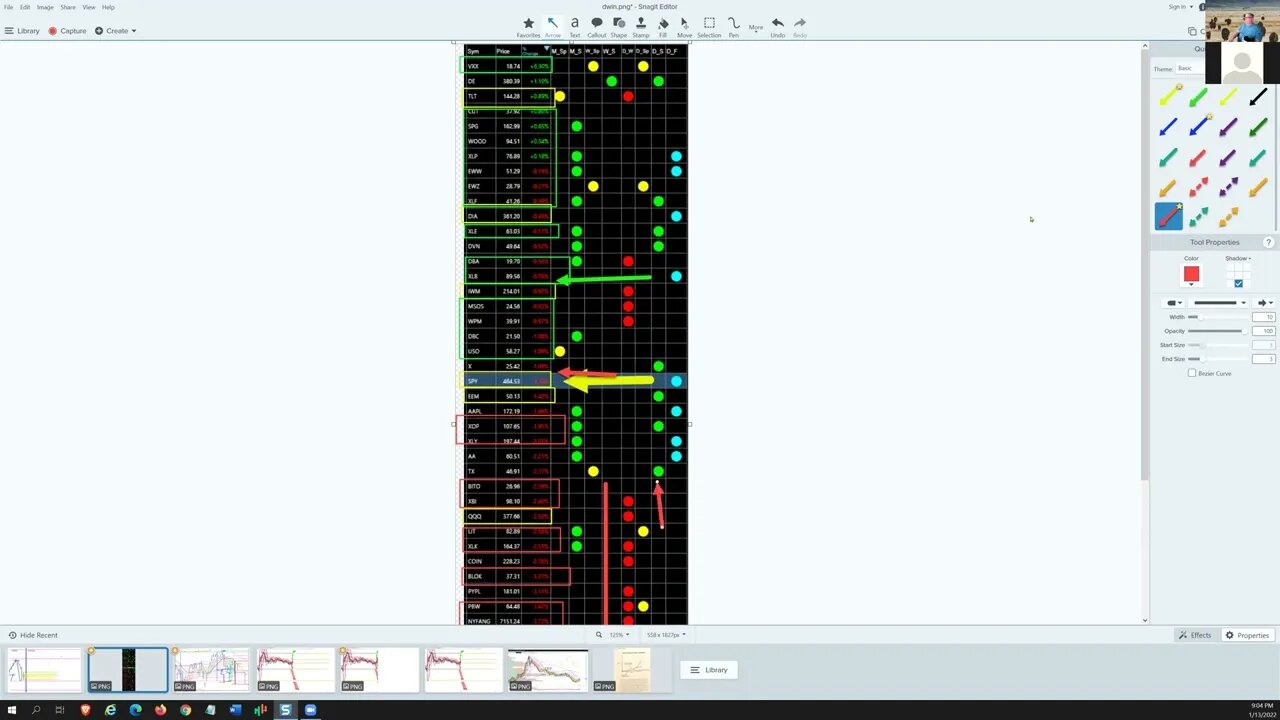Viewport: 1280px width, 720px height.
Task: Click the Redo button
Action: pyautogui.click(x=800, y=27)
